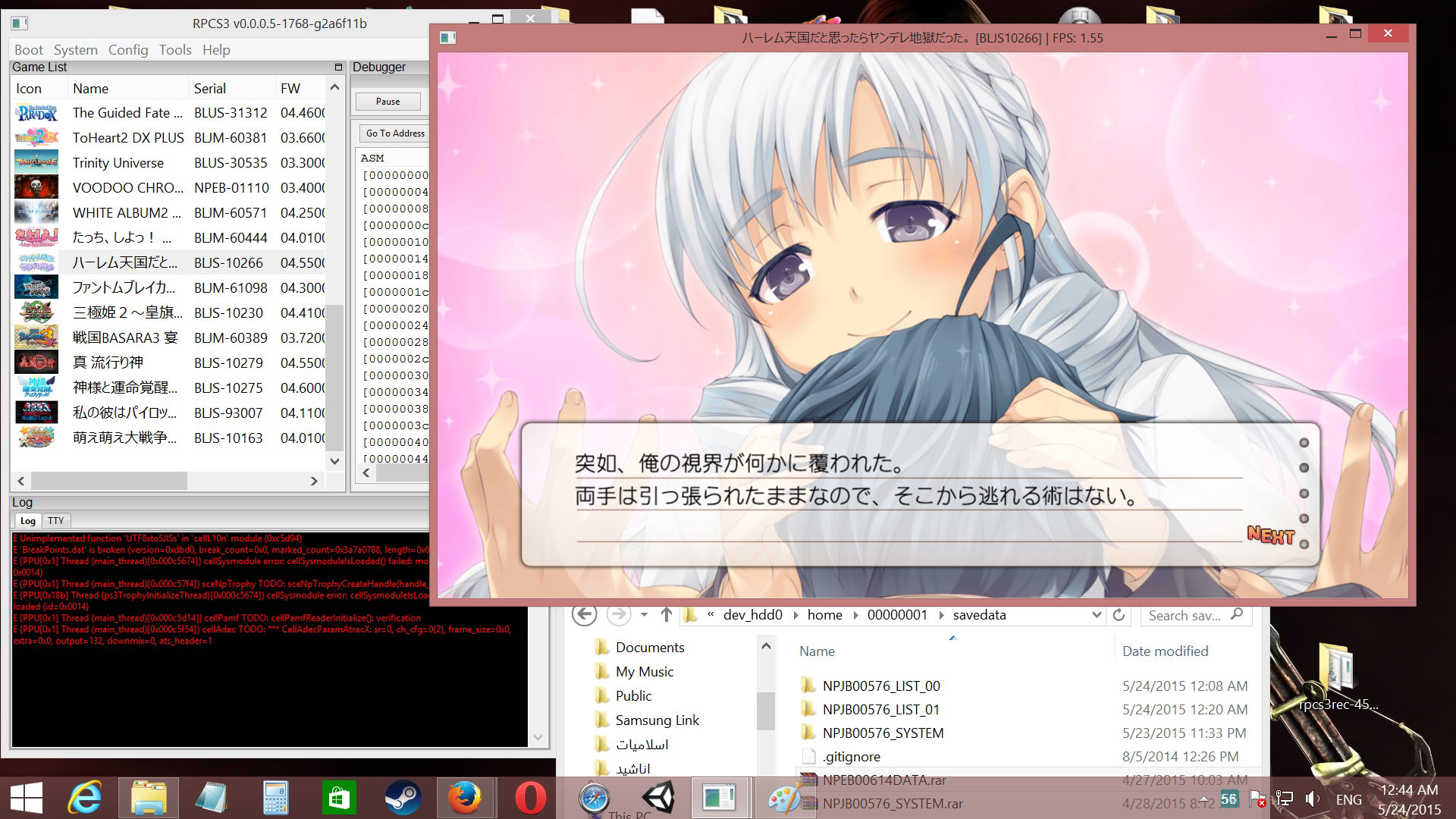Open Opera browser from taskbar
Viewport: 1456px width, 819px height.
(x=530, y=798)
